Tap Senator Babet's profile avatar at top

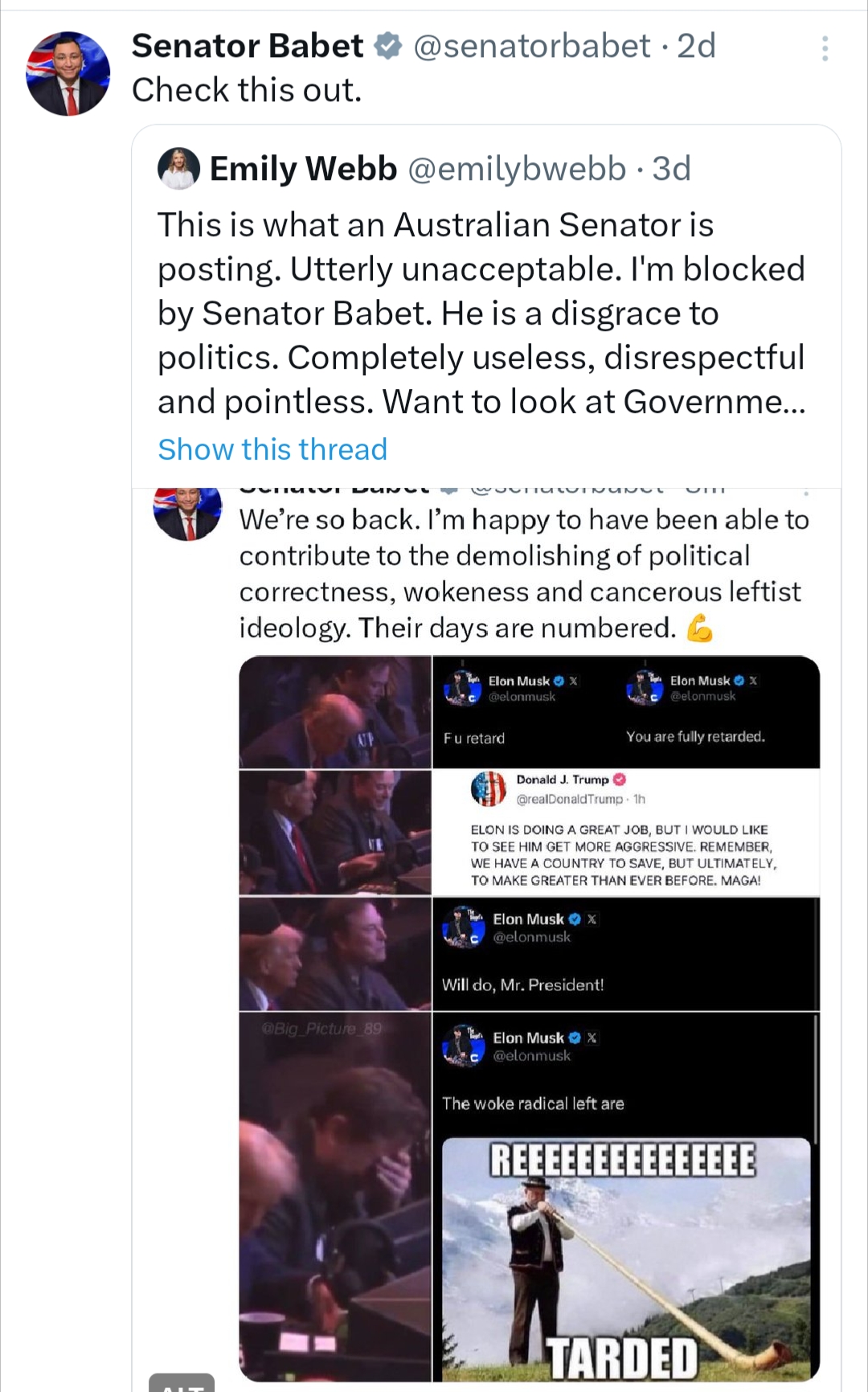pyautogui.click(x=68, y=74)
